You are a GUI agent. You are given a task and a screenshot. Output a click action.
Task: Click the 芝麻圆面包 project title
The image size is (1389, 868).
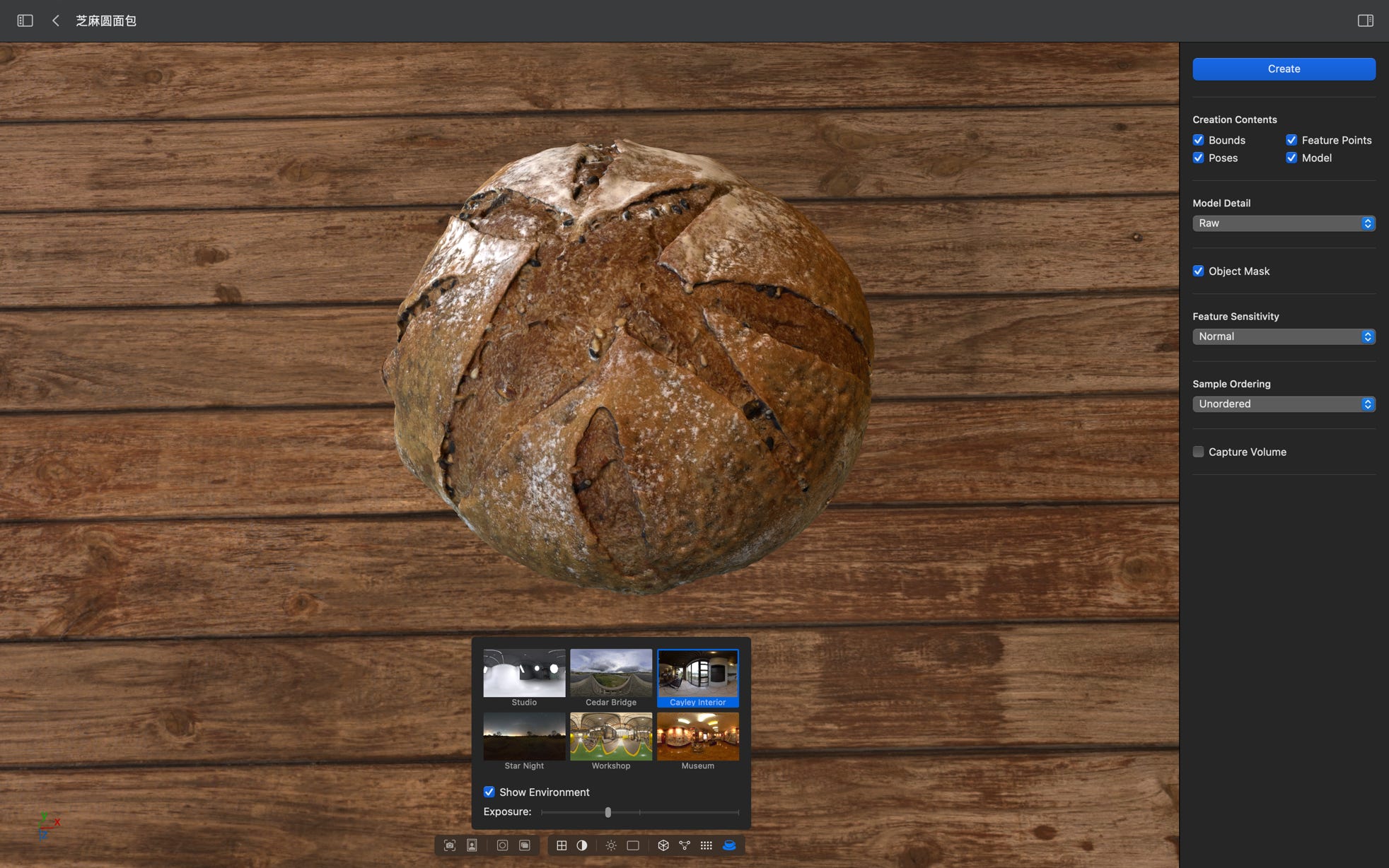(x=106, y=20)
